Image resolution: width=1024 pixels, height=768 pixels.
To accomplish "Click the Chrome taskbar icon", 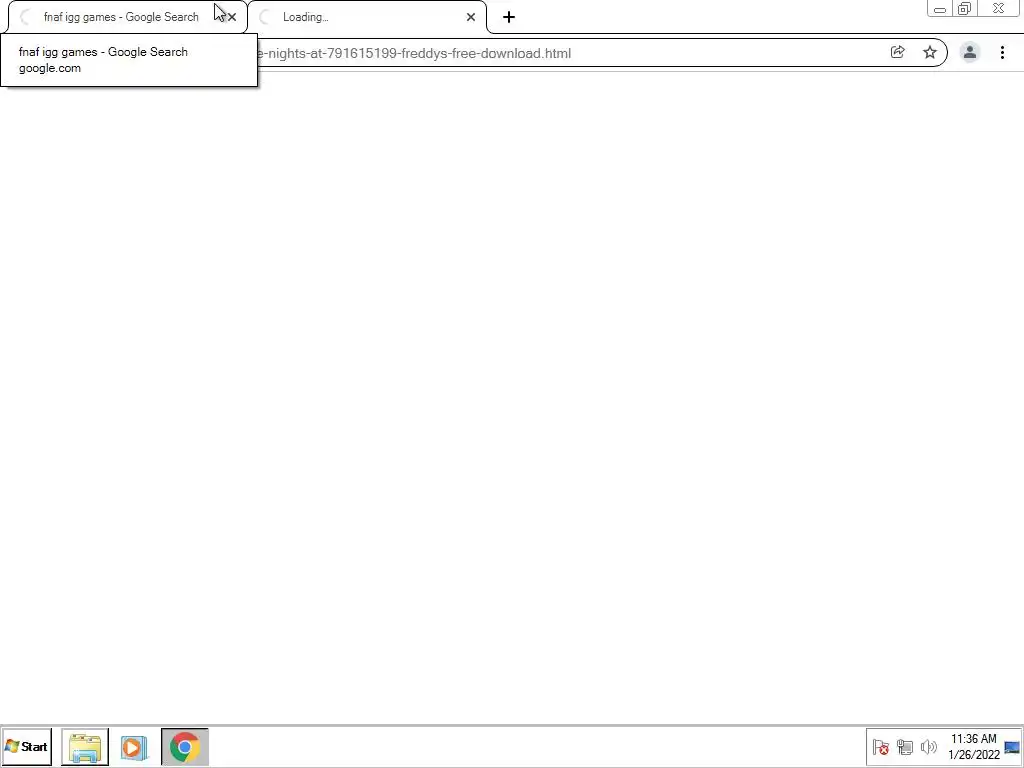I will pyautogui.click(x=185, y=746).
